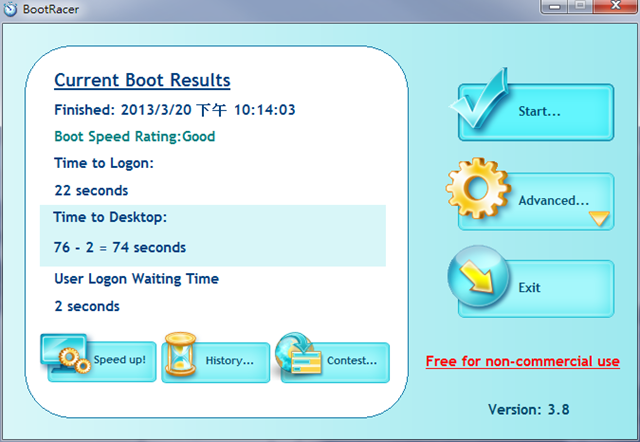Viewport: 640px width, 442px height.
Task: Click the 22 seconds value
Action: click(91, 191)
